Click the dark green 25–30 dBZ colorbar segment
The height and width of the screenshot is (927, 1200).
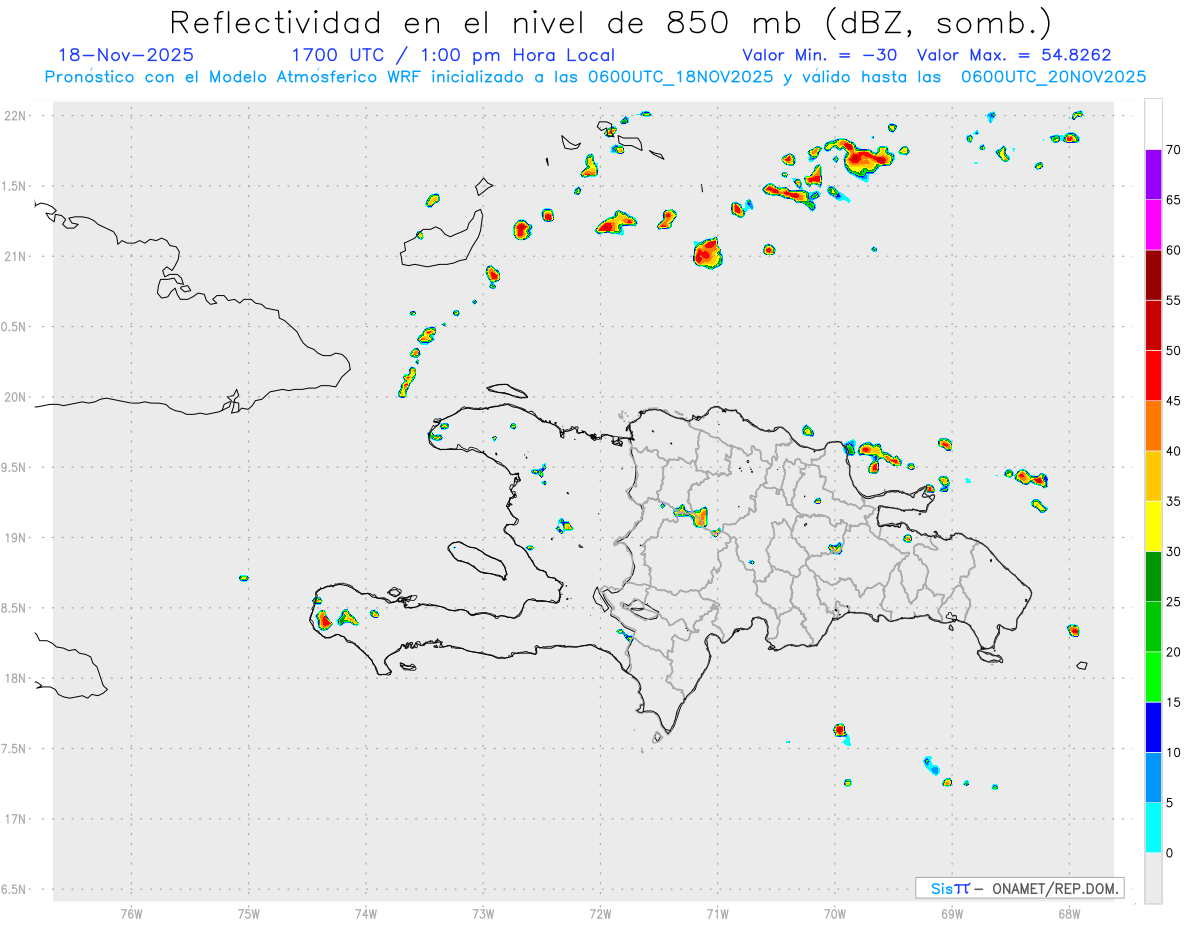click(1153, 577)
